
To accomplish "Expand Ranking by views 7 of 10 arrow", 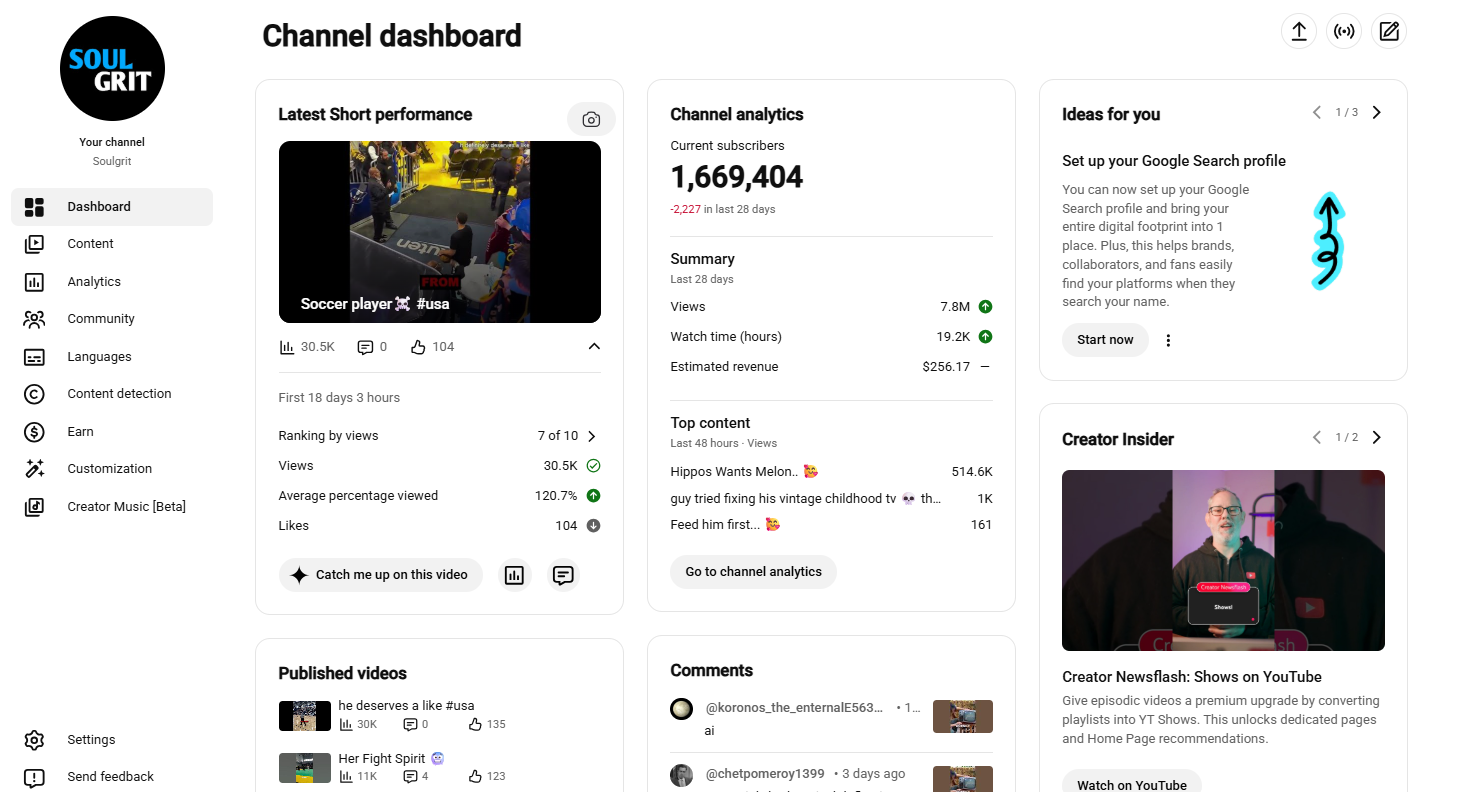I will click(592, 436).
